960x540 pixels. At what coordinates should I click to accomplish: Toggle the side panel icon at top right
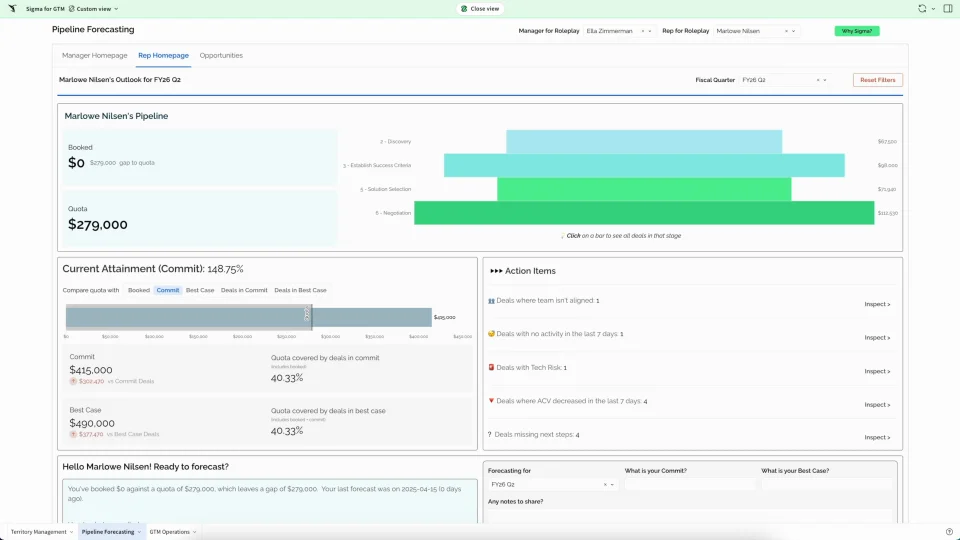click(947, 8)
